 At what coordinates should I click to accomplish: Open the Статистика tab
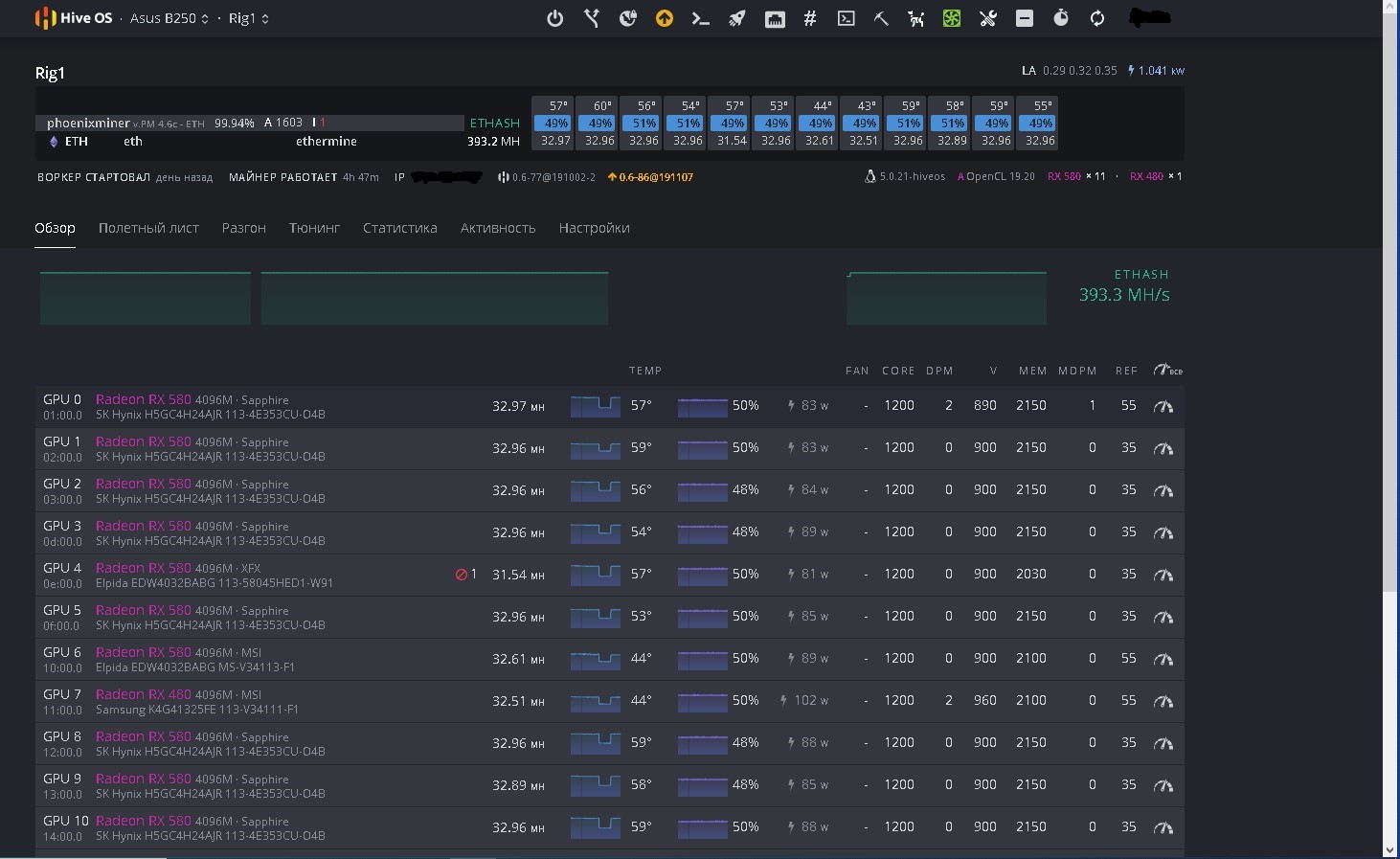pyautogui.click(x=399, y=228)
